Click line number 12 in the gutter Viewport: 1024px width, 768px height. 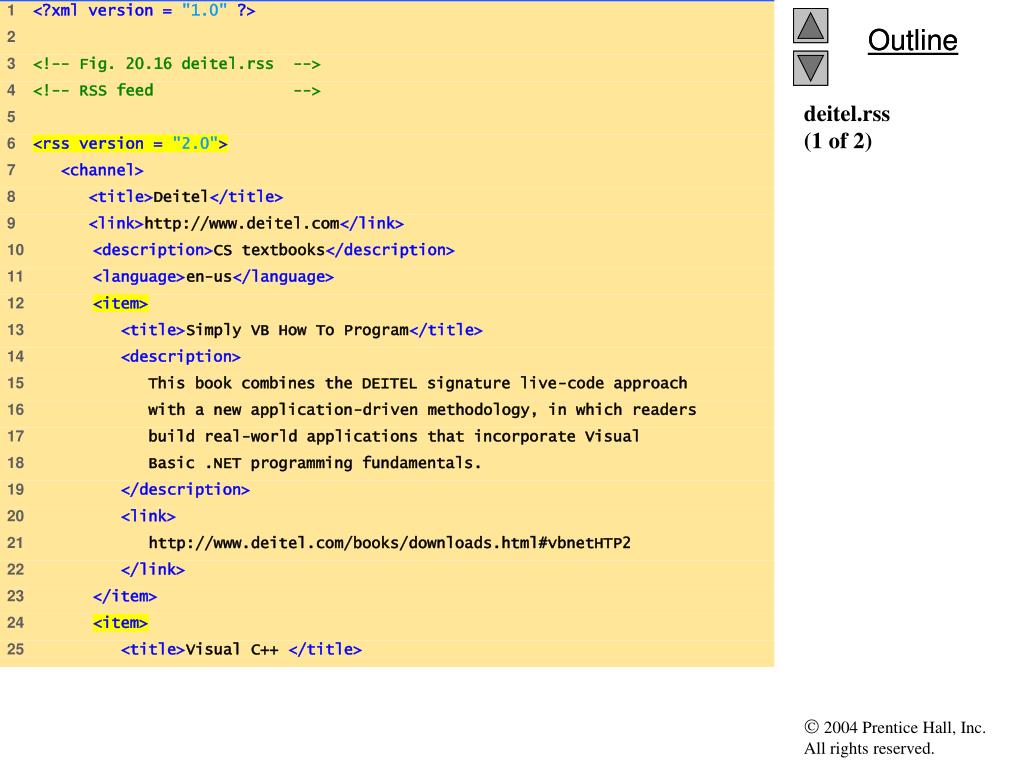click(15, 304)
